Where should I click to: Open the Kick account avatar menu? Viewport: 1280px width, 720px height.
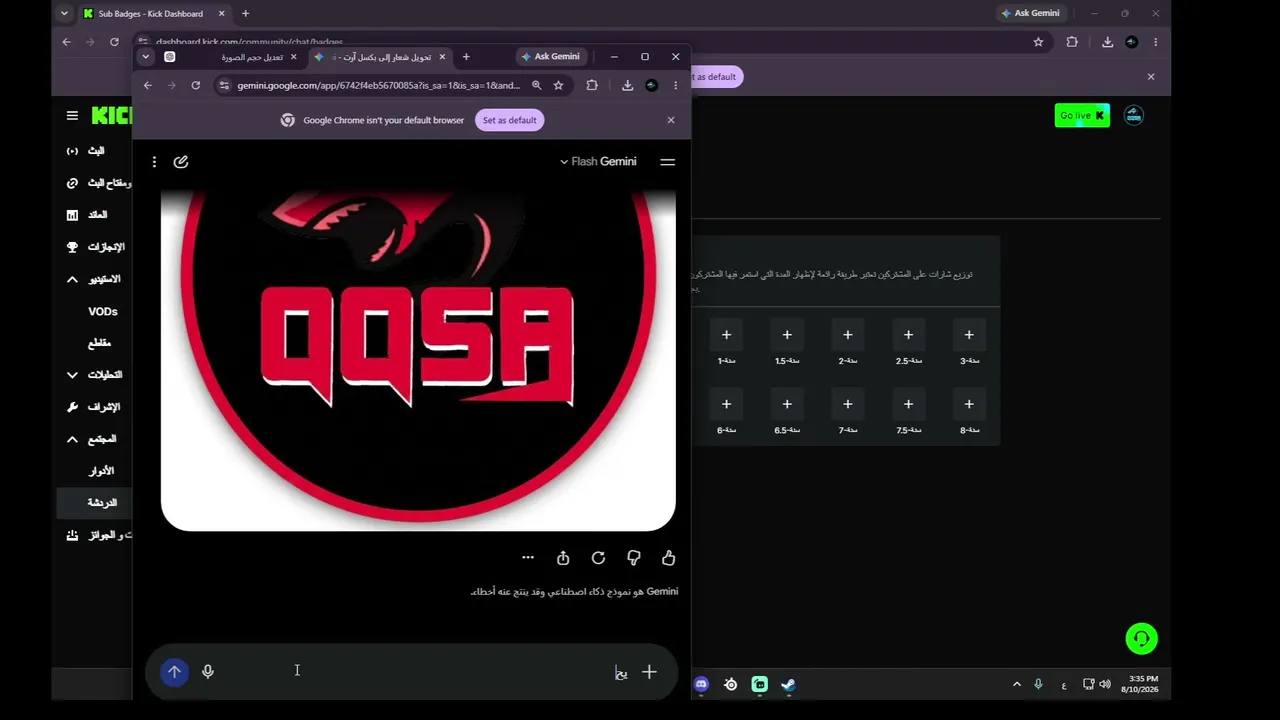point(1134,116)
